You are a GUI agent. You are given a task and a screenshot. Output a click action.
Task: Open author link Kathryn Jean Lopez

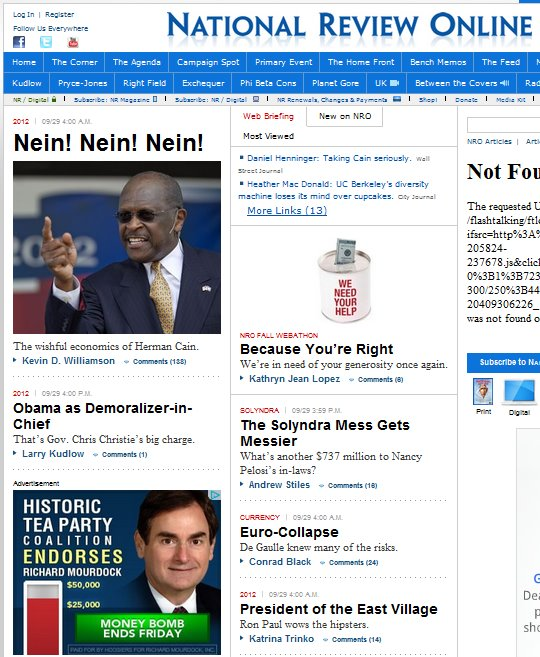tap(295, 378)
